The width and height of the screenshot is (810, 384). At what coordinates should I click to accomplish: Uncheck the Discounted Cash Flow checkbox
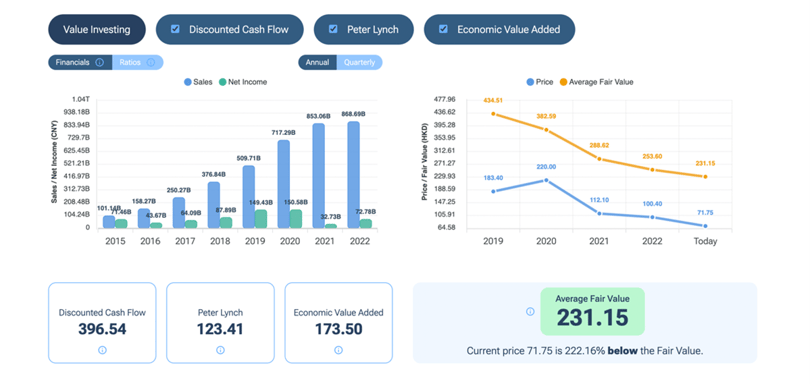click(175, 29)
